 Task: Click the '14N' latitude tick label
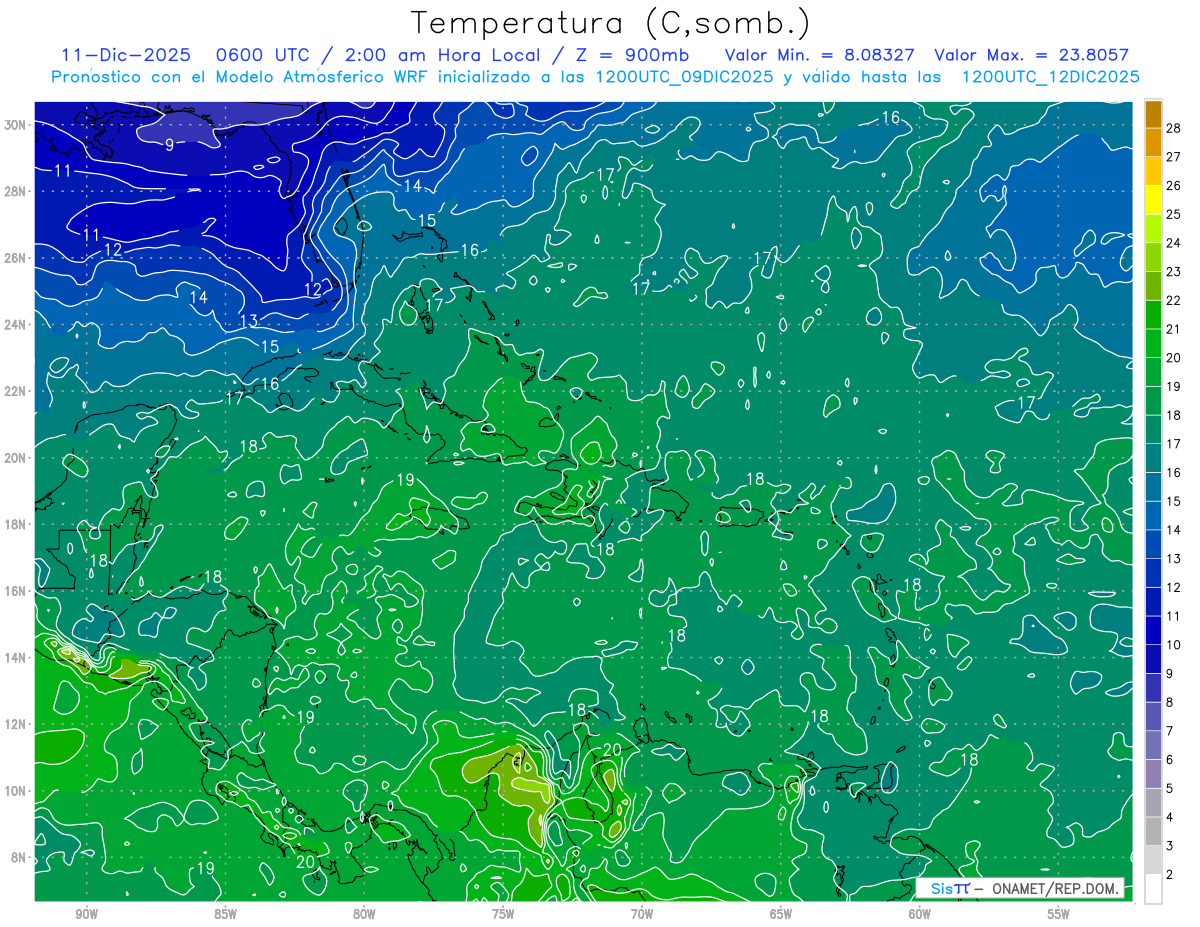(x=16, y=658)
